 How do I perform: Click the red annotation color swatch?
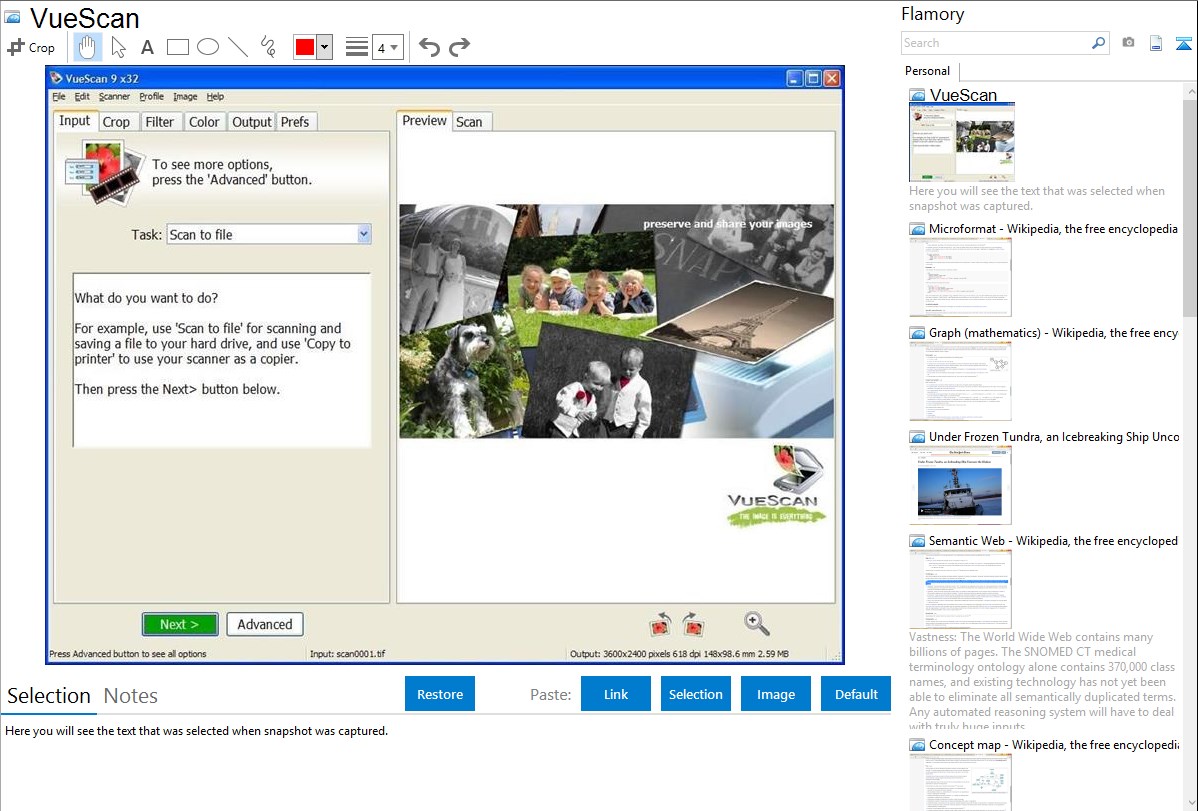[305, 47]
